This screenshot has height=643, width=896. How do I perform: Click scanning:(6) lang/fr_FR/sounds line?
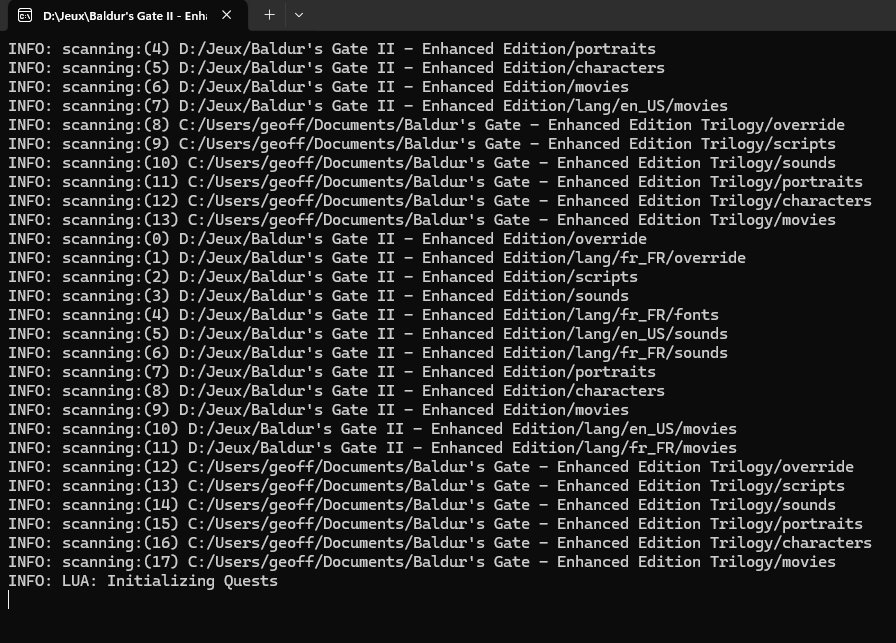368,353
